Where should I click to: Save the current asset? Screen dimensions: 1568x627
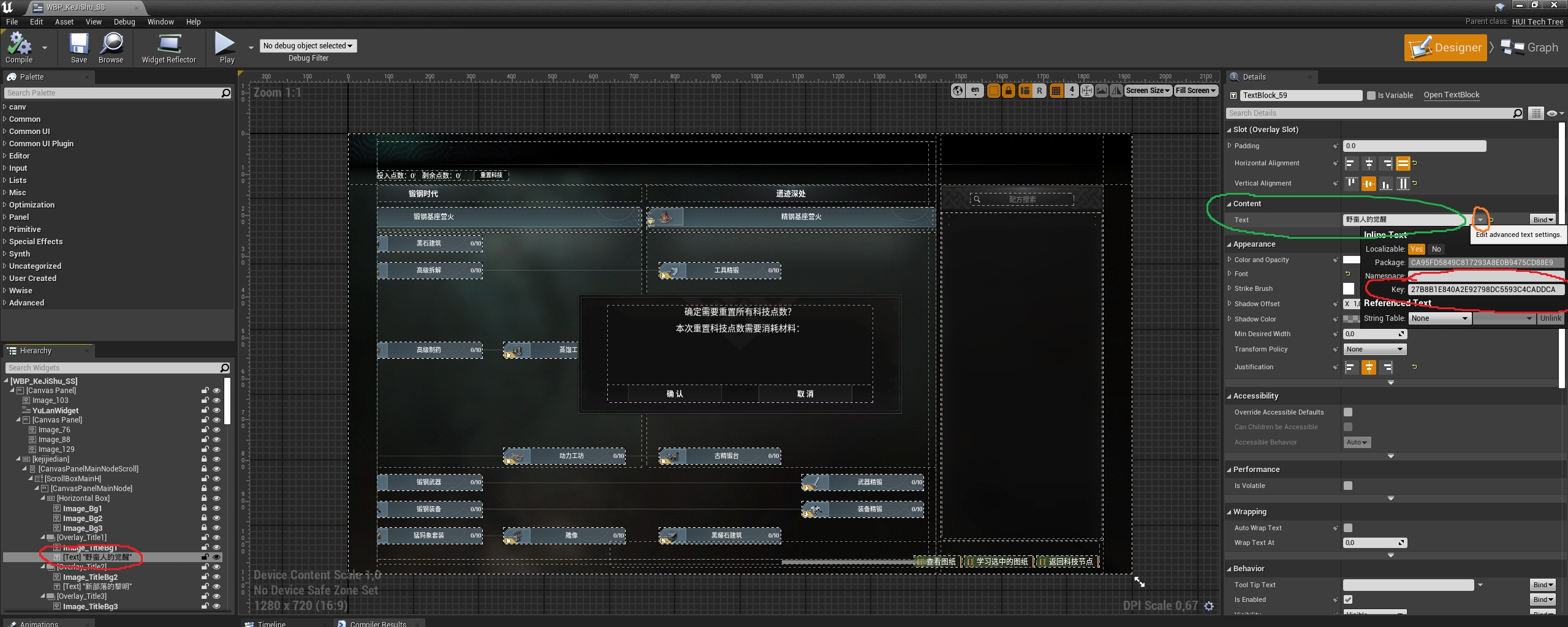[79, 48]
